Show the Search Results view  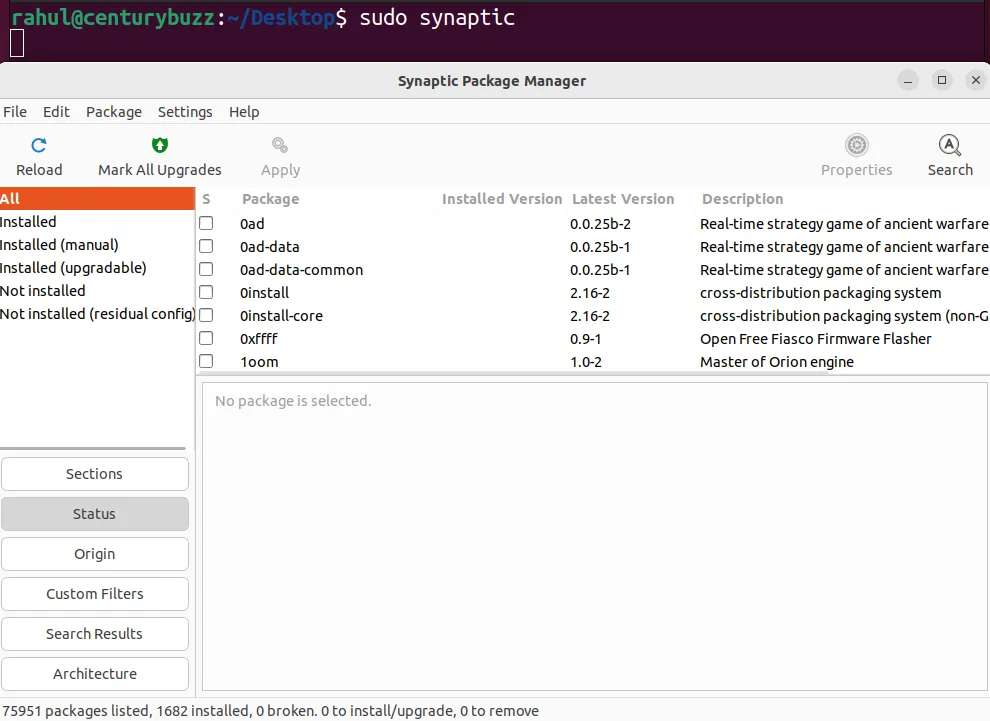pos(95,634)
